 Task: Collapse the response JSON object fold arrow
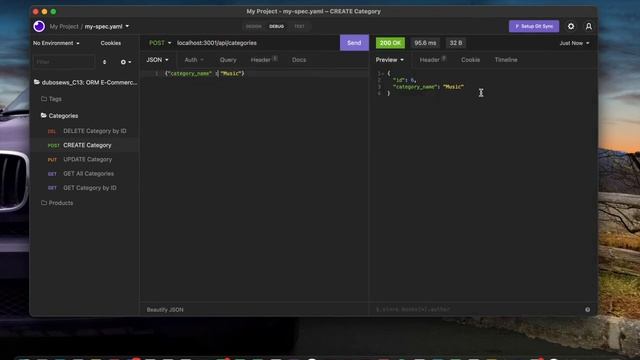click(383, 73)
